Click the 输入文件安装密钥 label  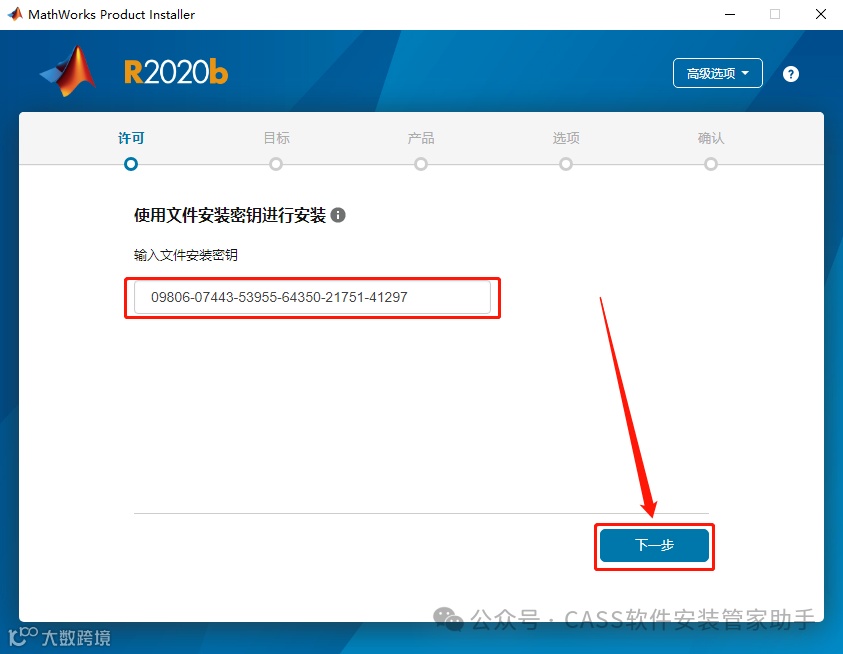click(x=185, y=255)
